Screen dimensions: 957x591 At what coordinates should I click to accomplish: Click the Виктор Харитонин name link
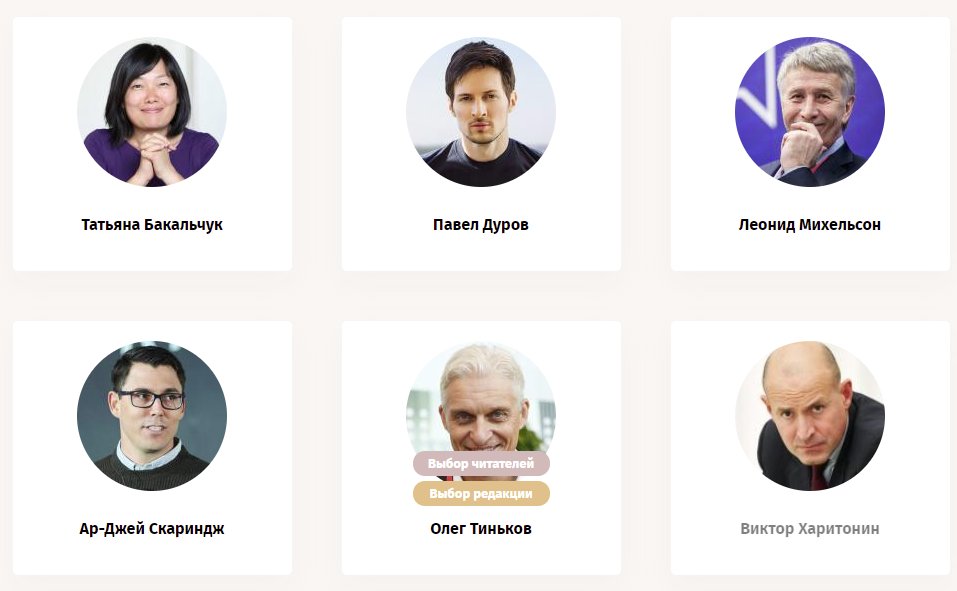810,529
